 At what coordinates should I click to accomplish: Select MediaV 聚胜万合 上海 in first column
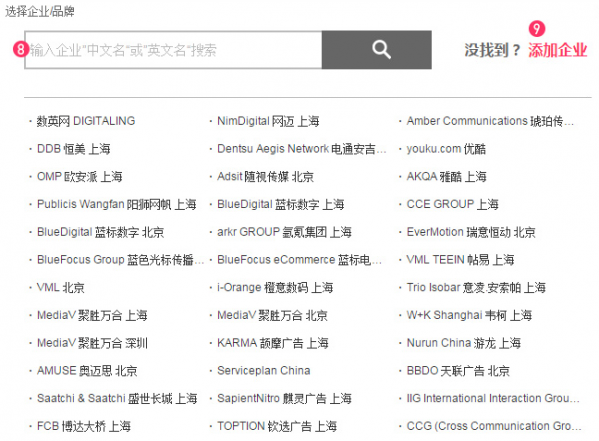click(92, 316)
